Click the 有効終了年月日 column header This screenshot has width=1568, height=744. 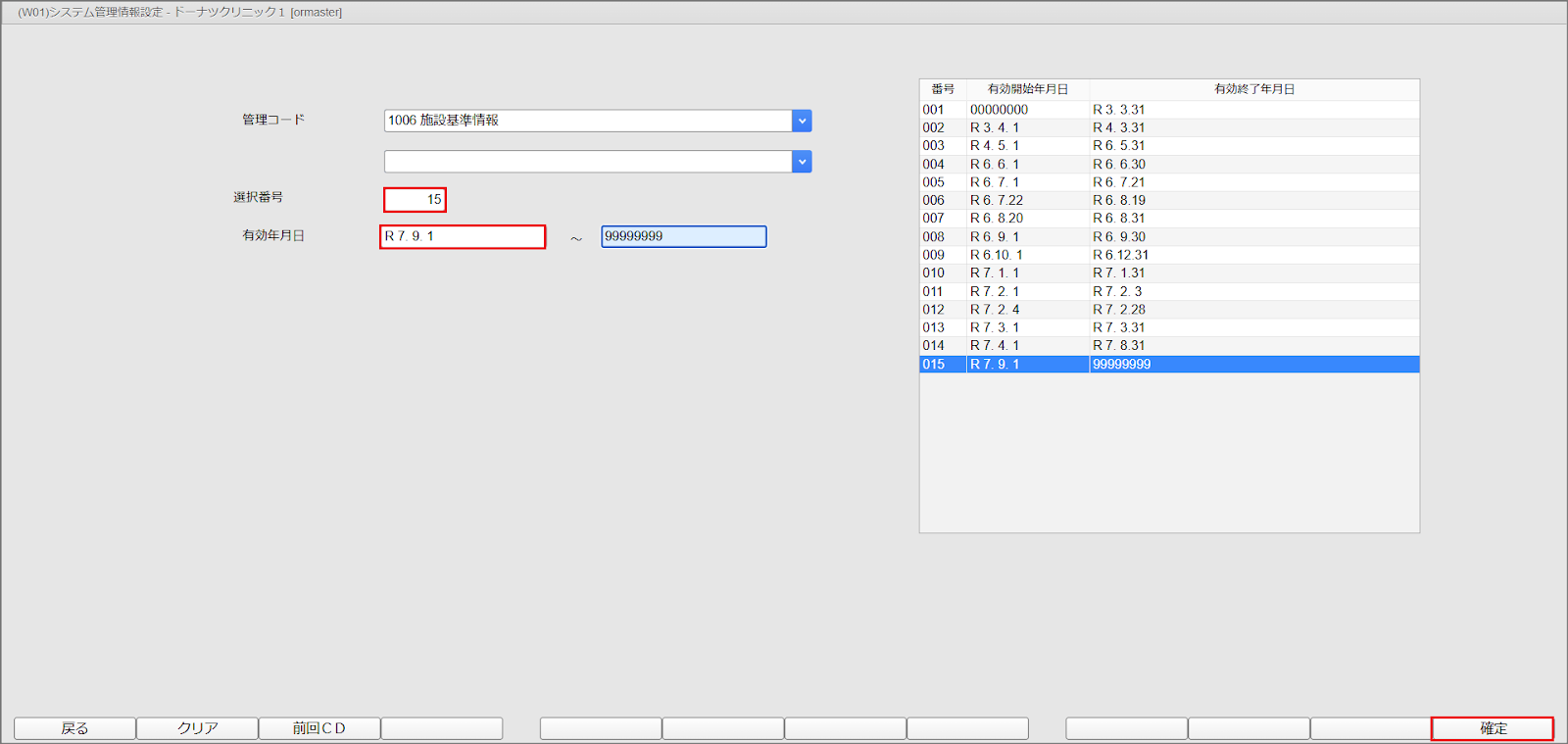(1253, 89)
